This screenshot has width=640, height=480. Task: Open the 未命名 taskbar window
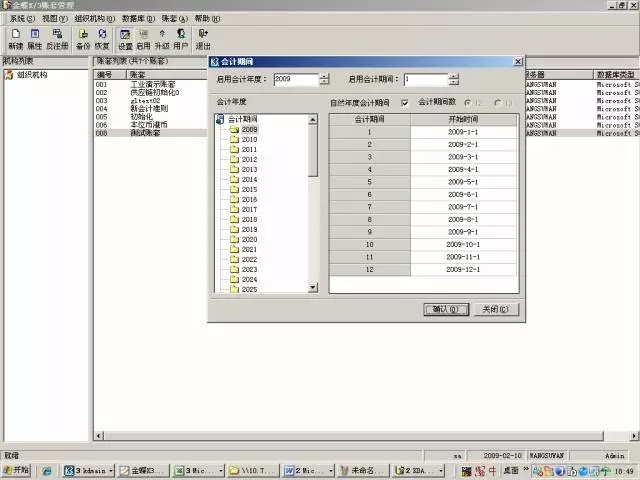[363, 471]
